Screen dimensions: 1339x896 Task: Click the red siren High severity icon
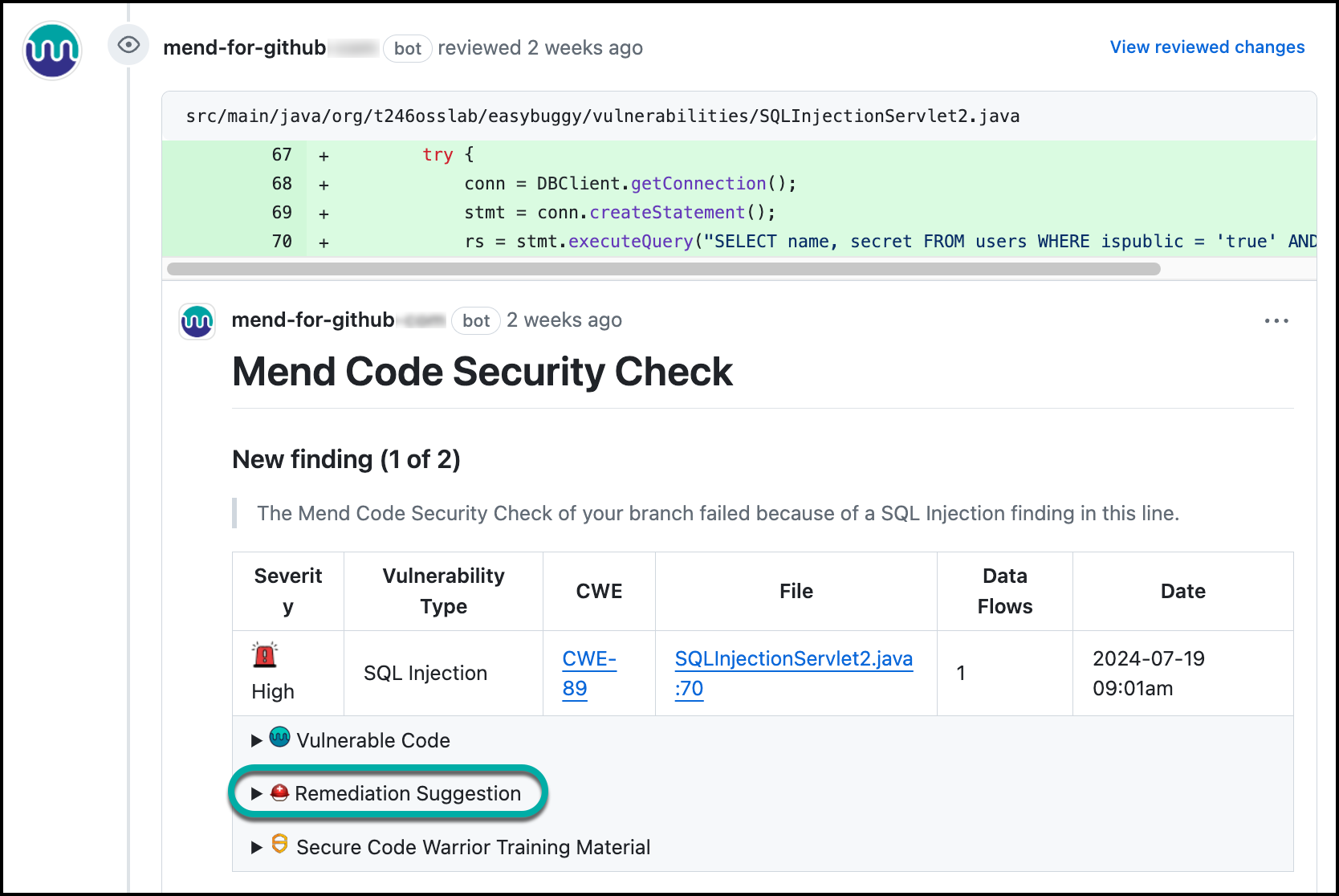pyautogui.click(x=265, y=655)
